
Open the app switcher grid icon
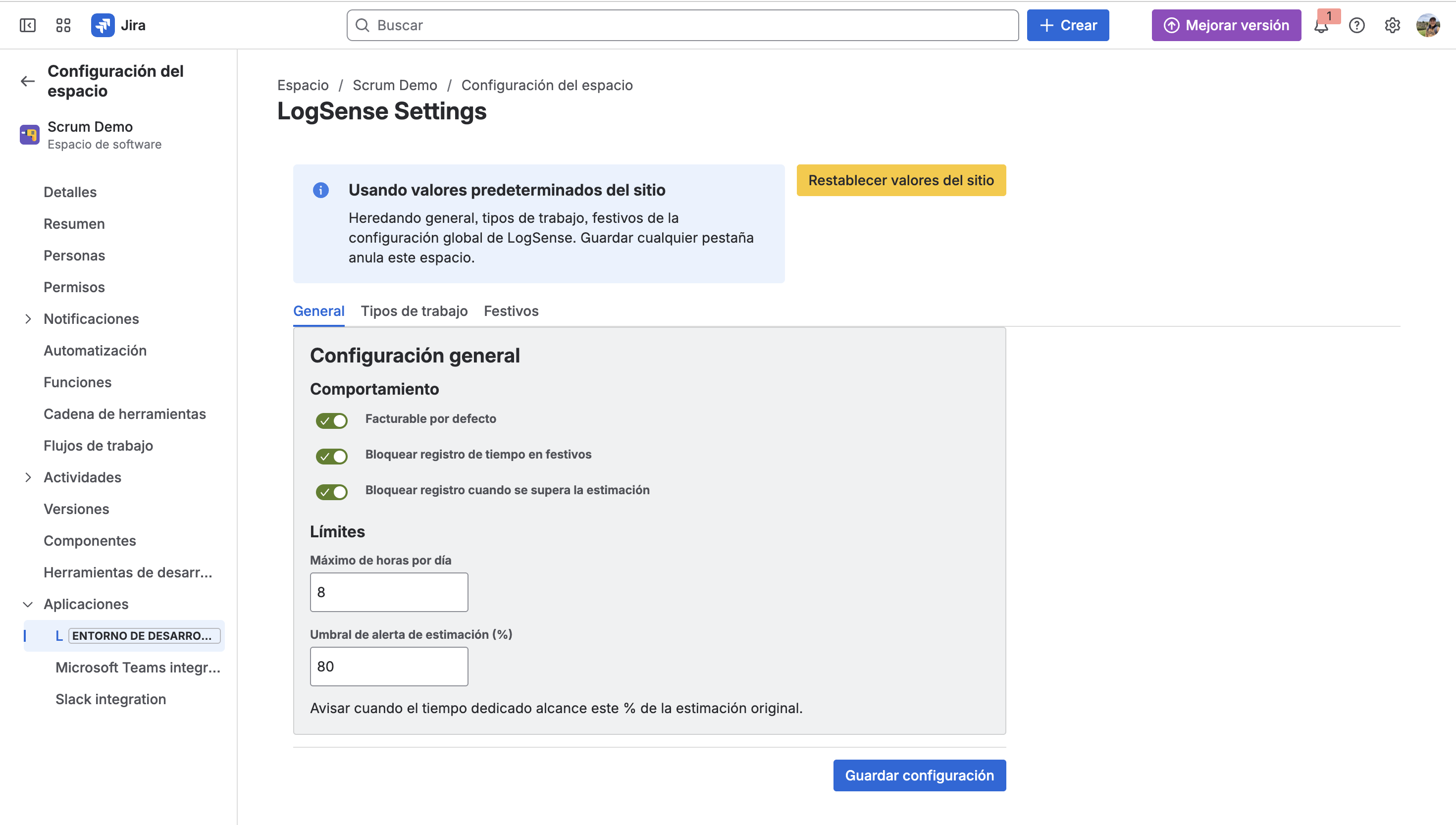[x=63, y=25]
